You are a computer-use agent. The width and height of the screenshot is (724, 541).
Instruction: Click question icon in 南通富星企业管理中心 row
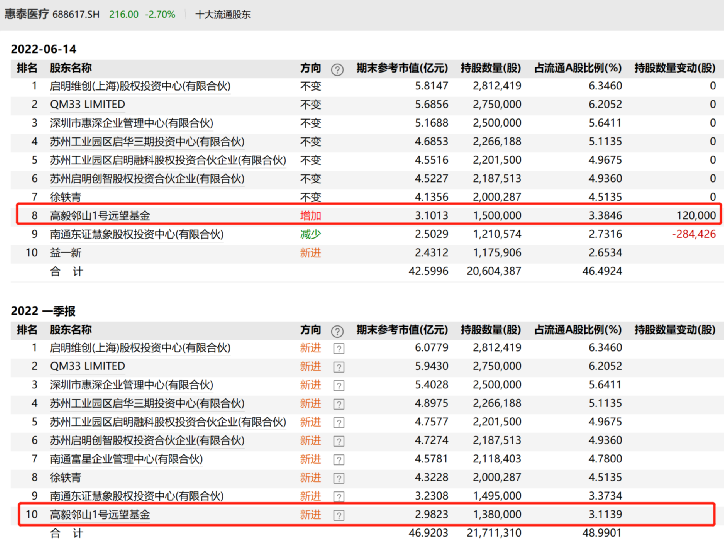pos(337,458)
